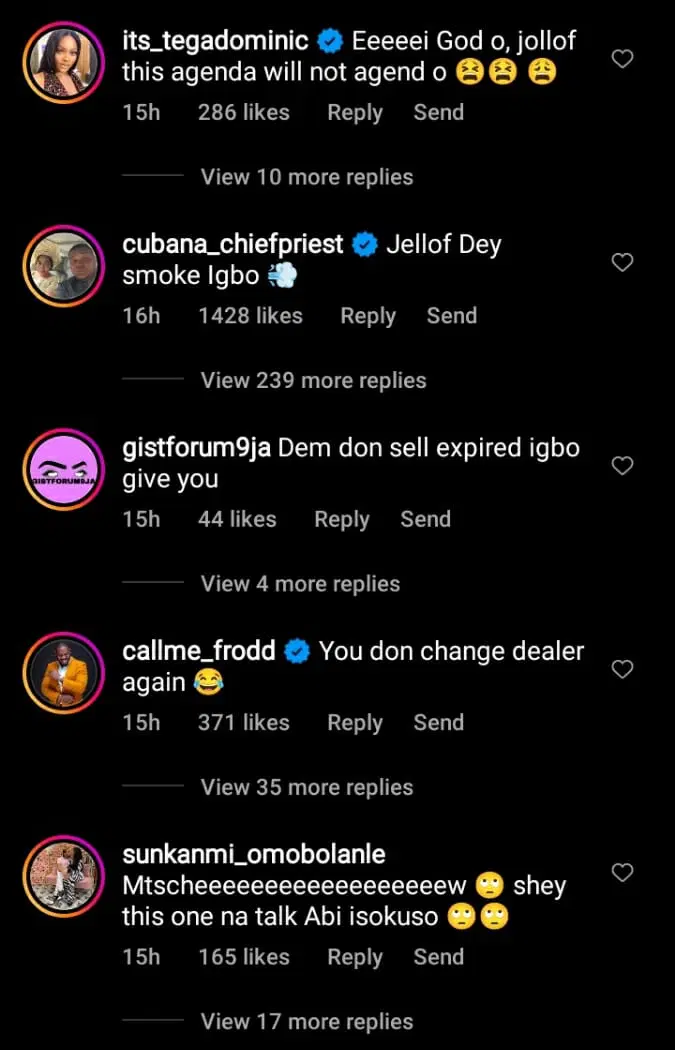Open the callme_frodd username link
The width and height of the screenshot is (675, 1050).
198,651
